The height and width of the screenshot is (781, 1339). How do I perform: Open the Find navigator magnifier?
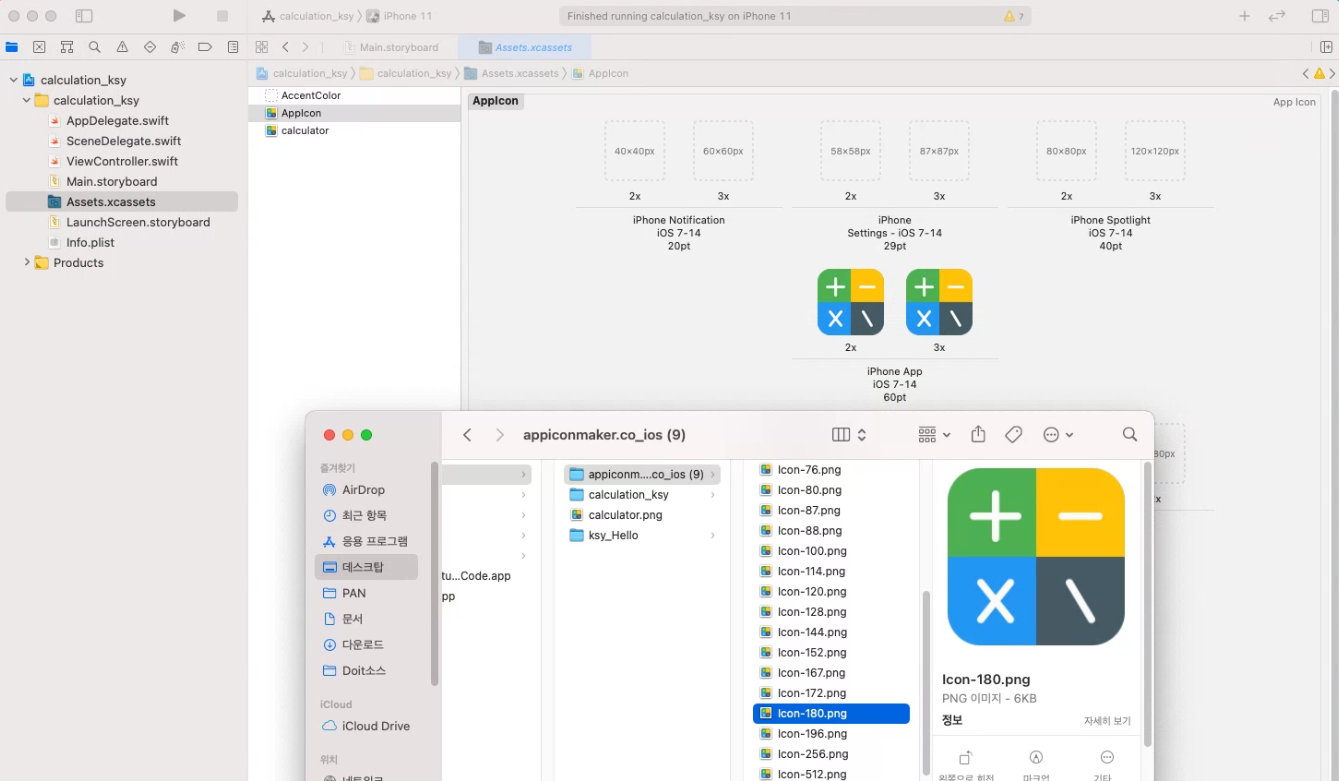pyautogui.click(x=95, y=47)
